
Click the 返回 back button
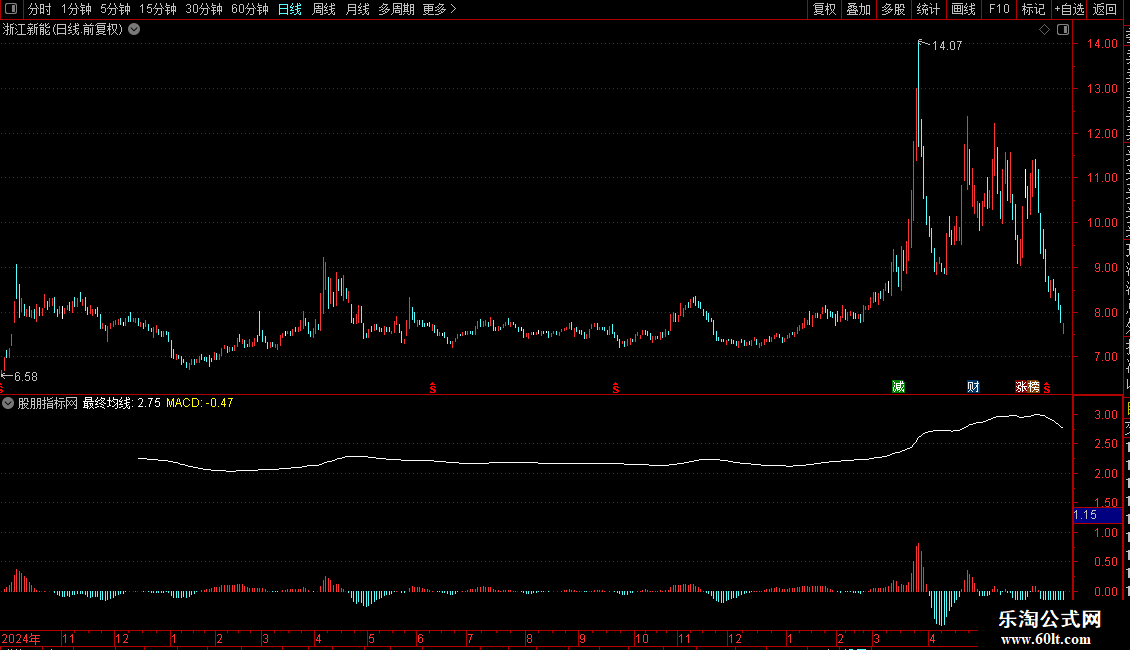[1105, 9]
